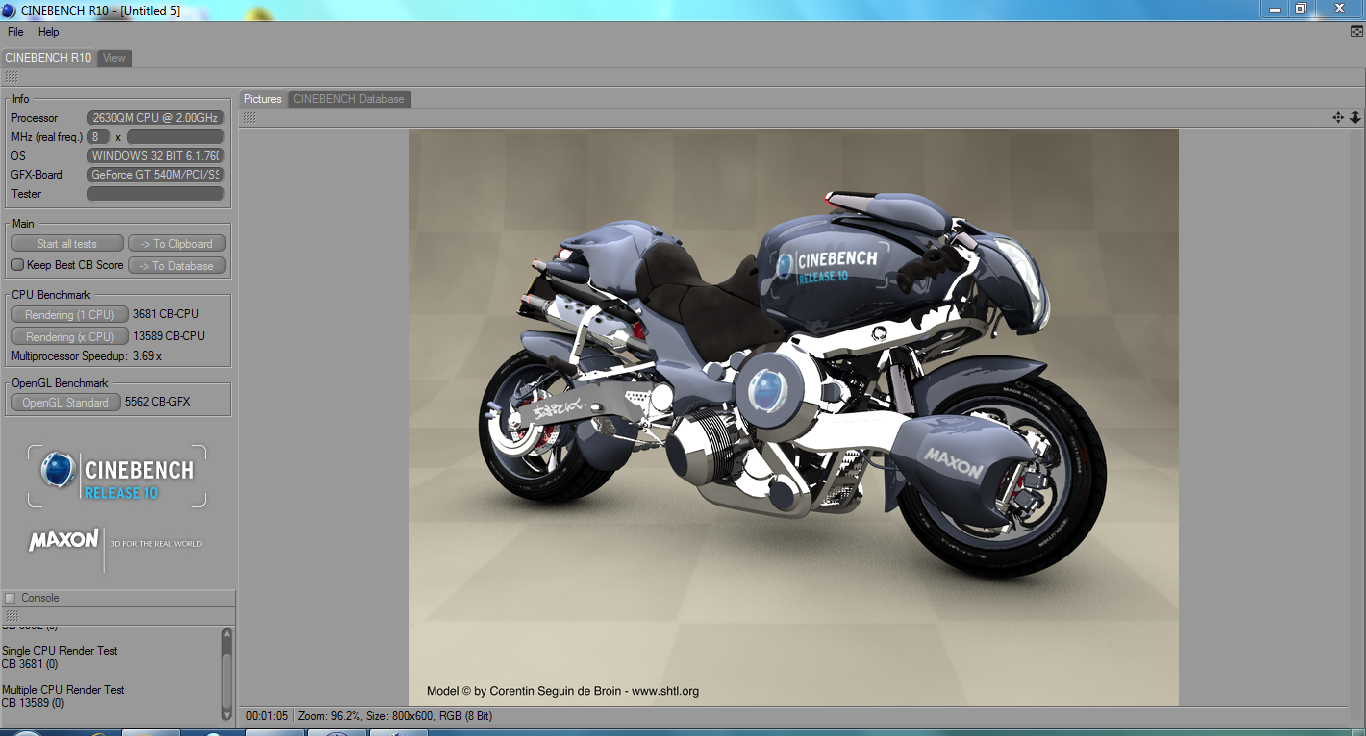The image size is (1366, 736).
Task: Click the grip handle under the CINEBENCH R10 tab
Action: [11, 77]
